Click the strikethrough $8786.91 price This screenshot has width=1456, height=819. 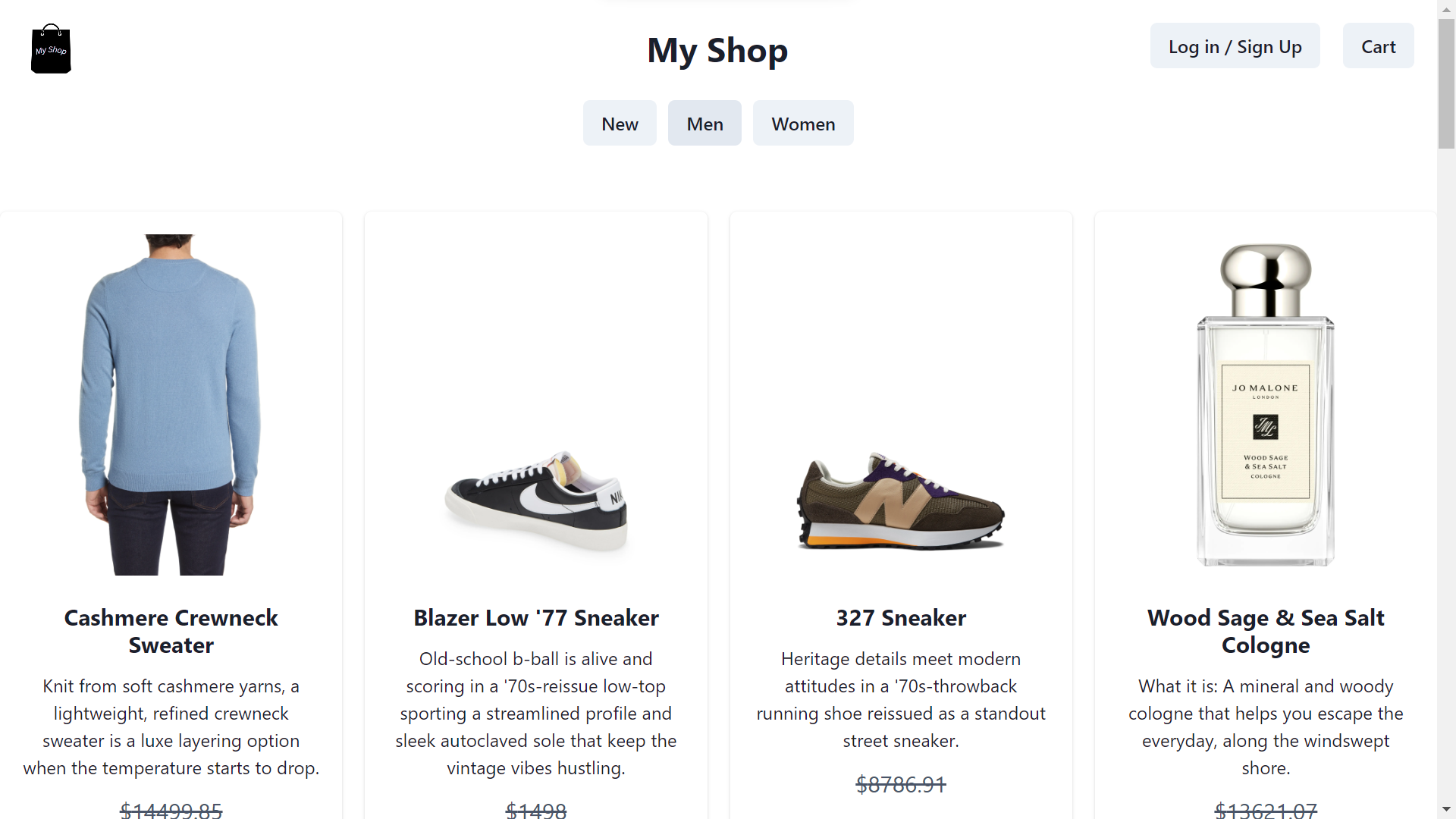tap(900, 785)
